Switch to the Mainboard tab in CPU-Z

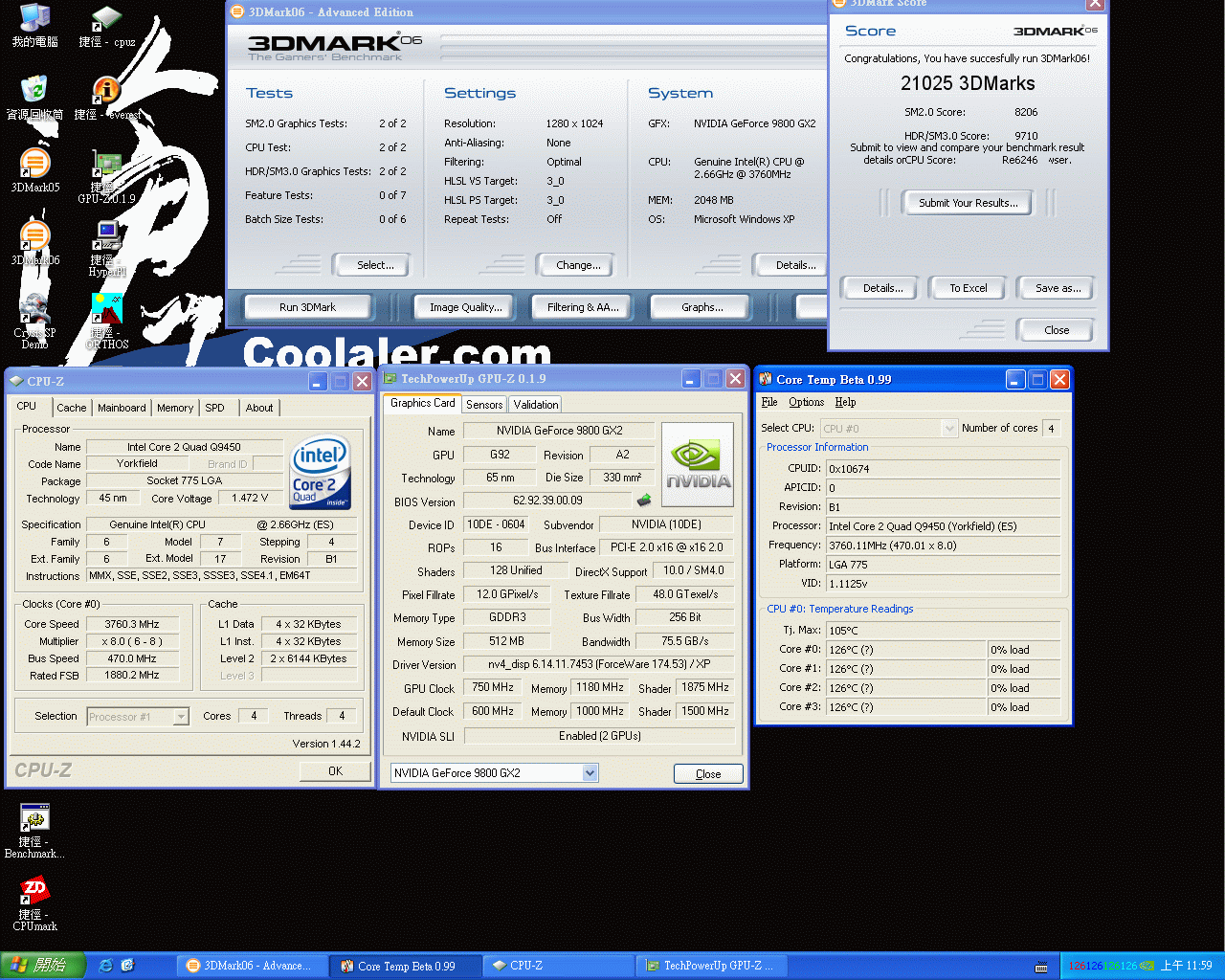[122, 408]
